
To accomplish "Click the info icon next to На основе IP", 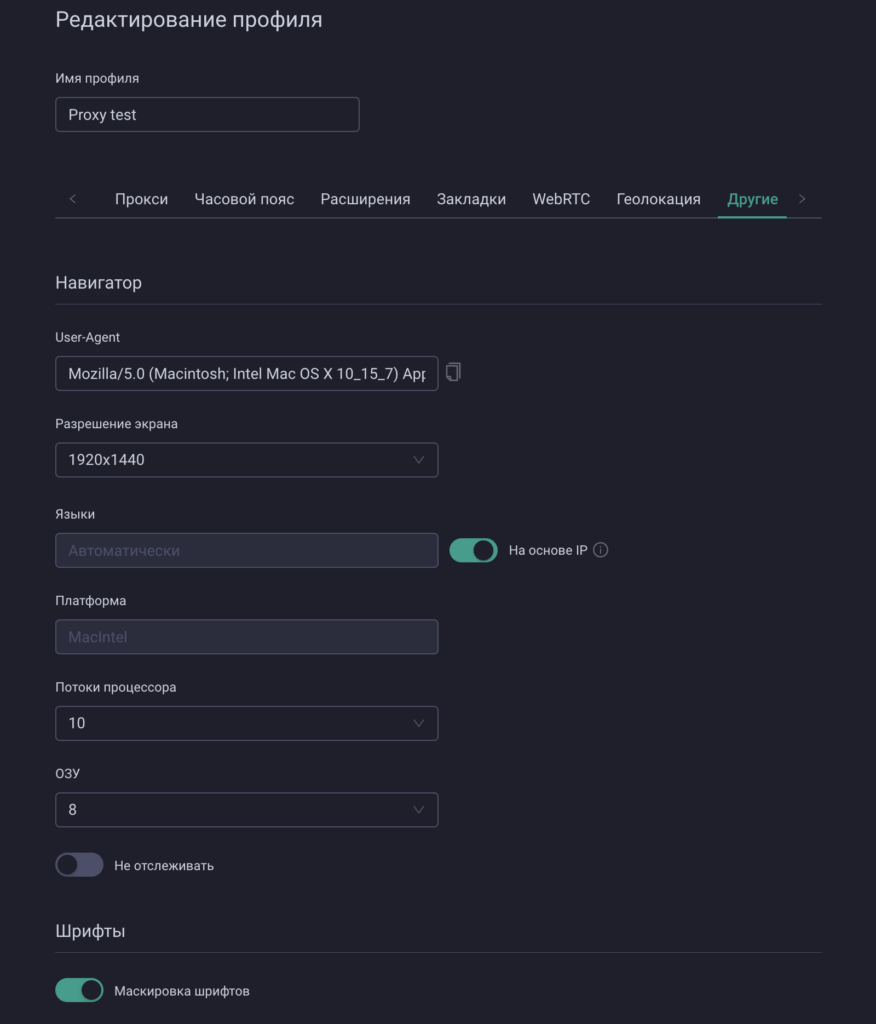I will 603,550.
